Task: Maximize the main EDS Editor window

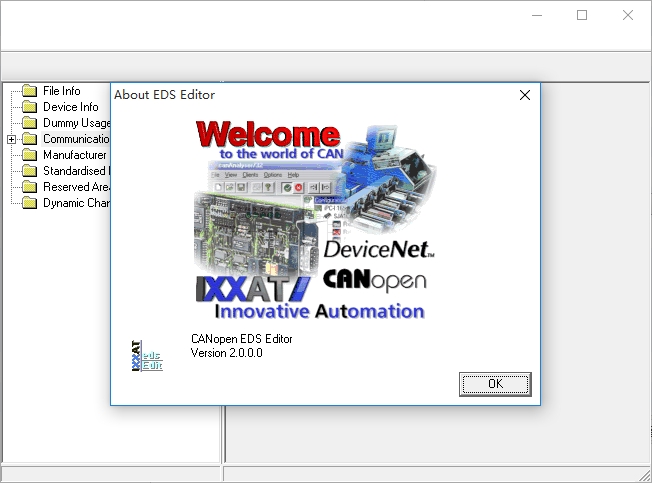Action: (x=582, y=15)
